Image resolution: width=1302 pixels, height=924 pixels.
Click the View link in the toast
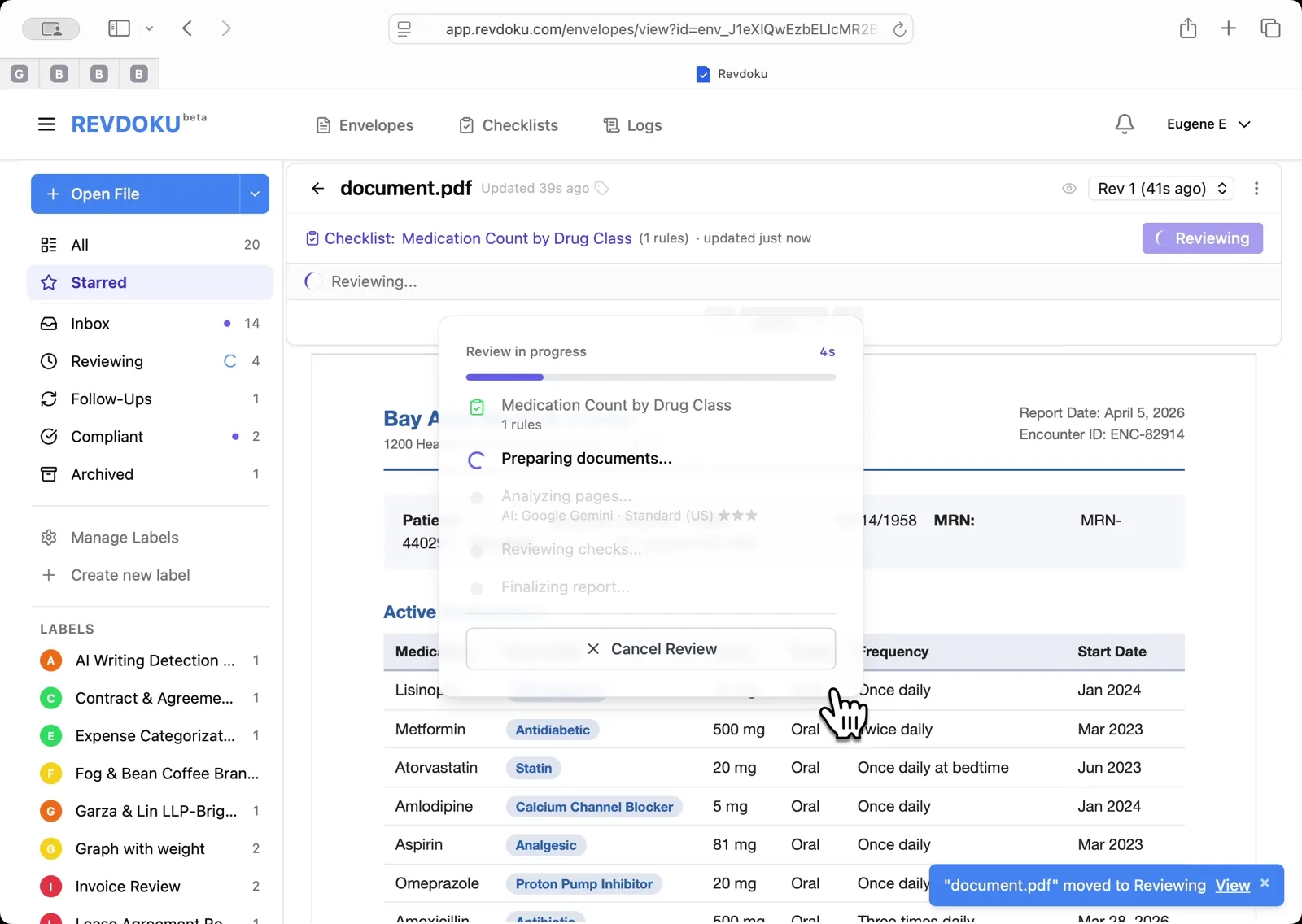coord(1232,886)
